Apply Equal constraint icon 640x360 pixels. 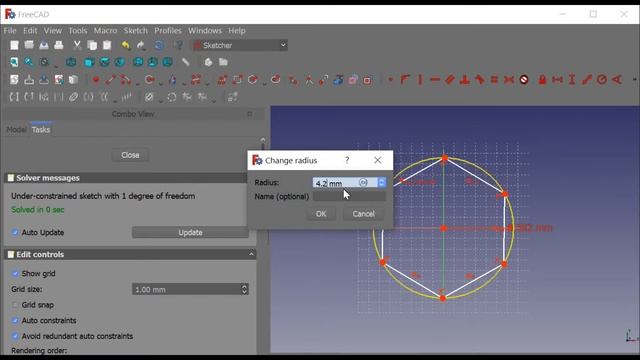pyautogui.click(x=494, y=80)
